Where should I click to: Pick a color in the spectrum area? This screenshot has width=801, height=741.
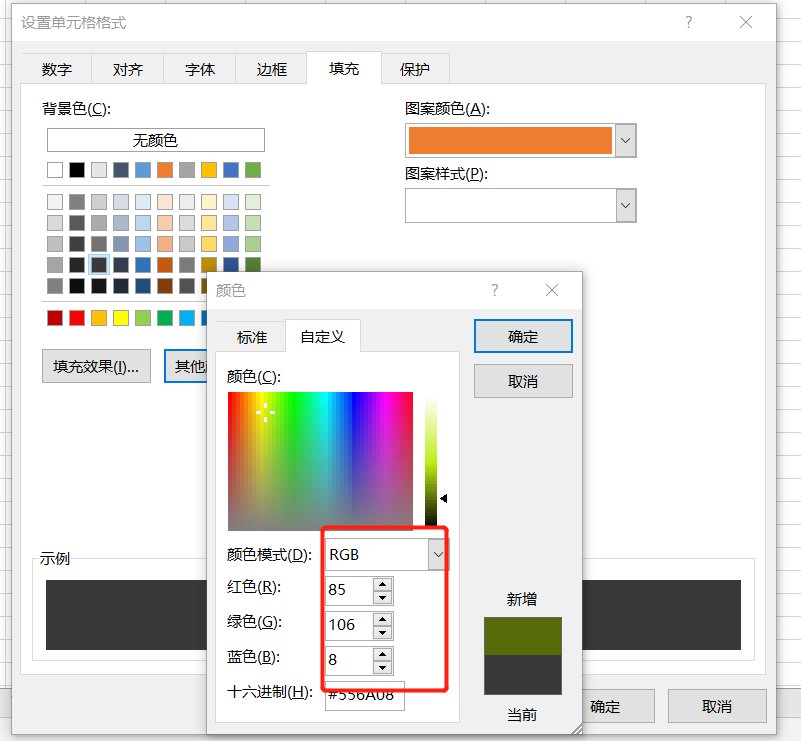320,461
